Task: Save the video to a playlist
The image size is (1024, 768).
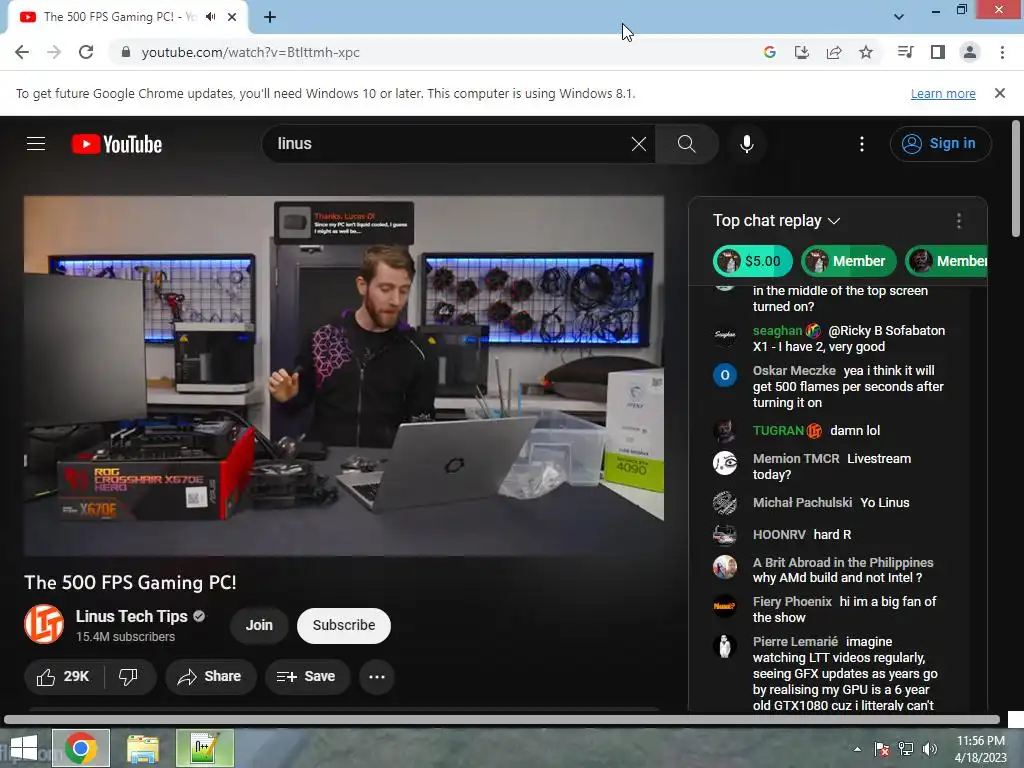Action: pyautogui.click(x=307, y=677)
